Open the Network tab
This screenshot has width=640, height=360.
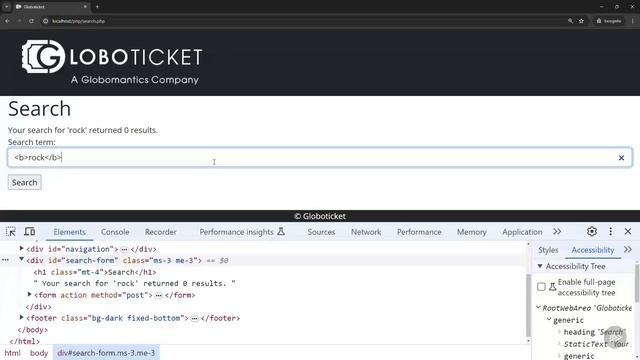tap(366, 232)
